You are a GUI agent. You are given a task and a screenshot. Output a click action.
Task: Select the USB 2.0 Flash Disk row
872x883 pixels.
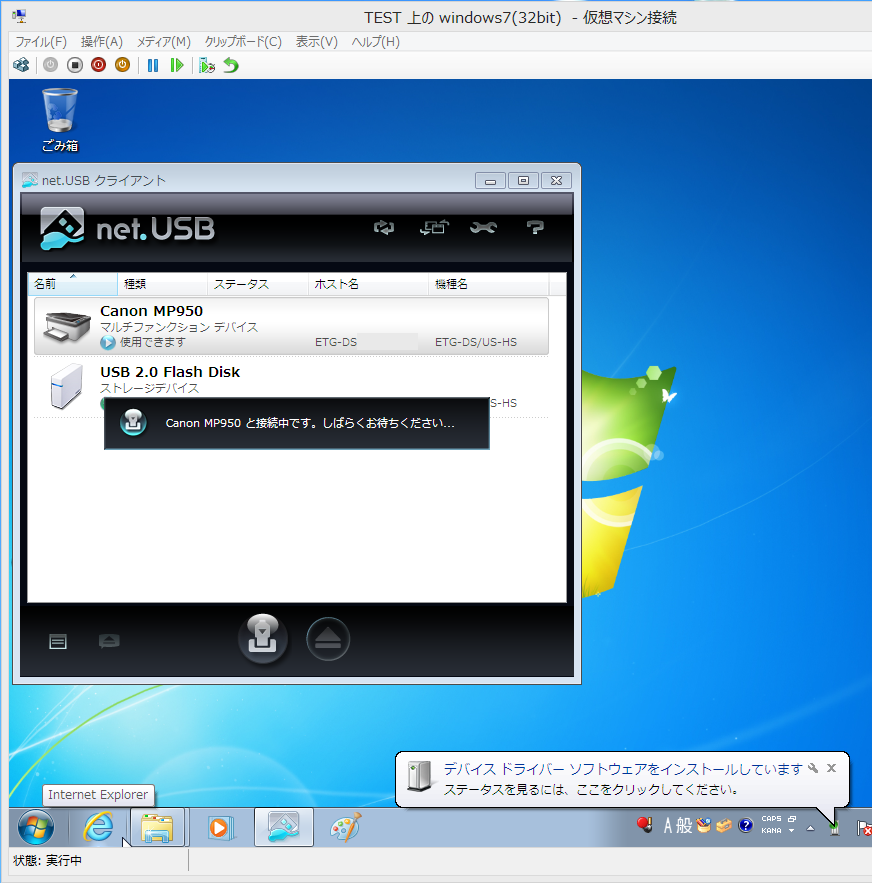click(x=291, y=387)
